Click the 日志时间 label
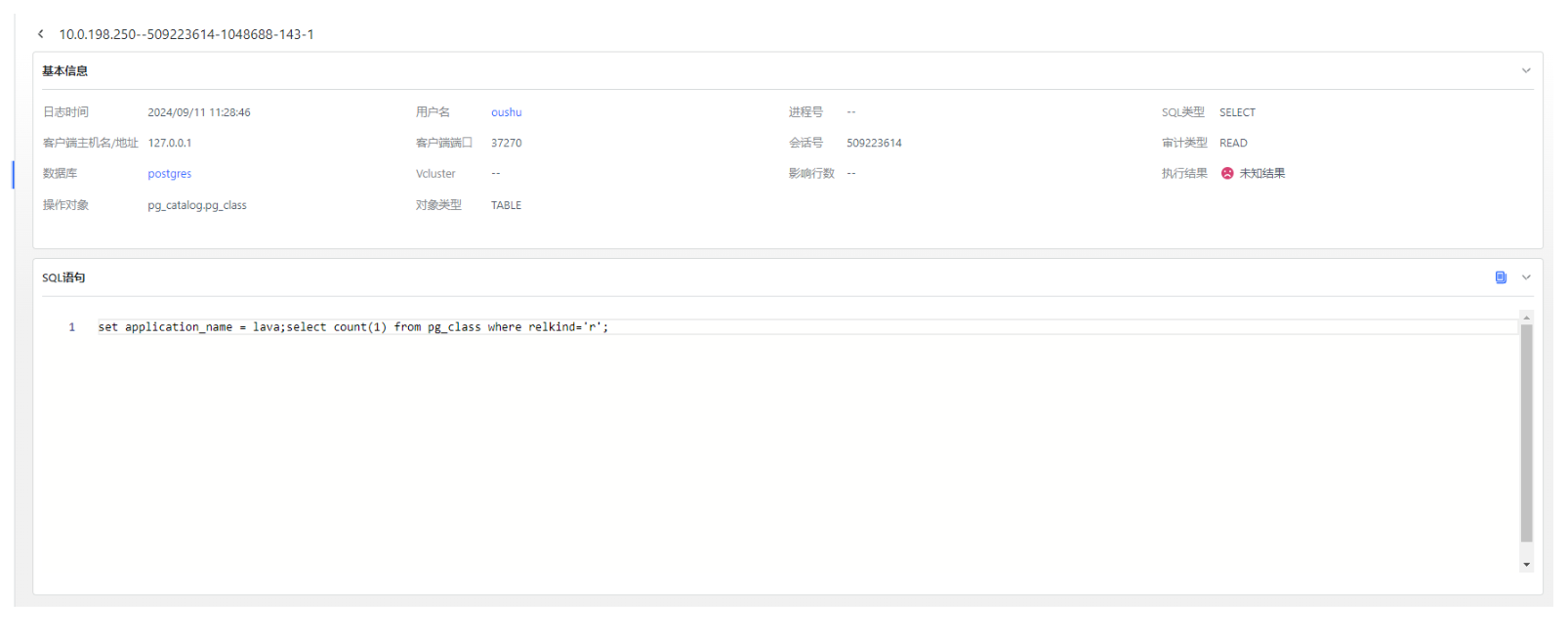This screenshot has height=639, width=1568. pos(65,112)
